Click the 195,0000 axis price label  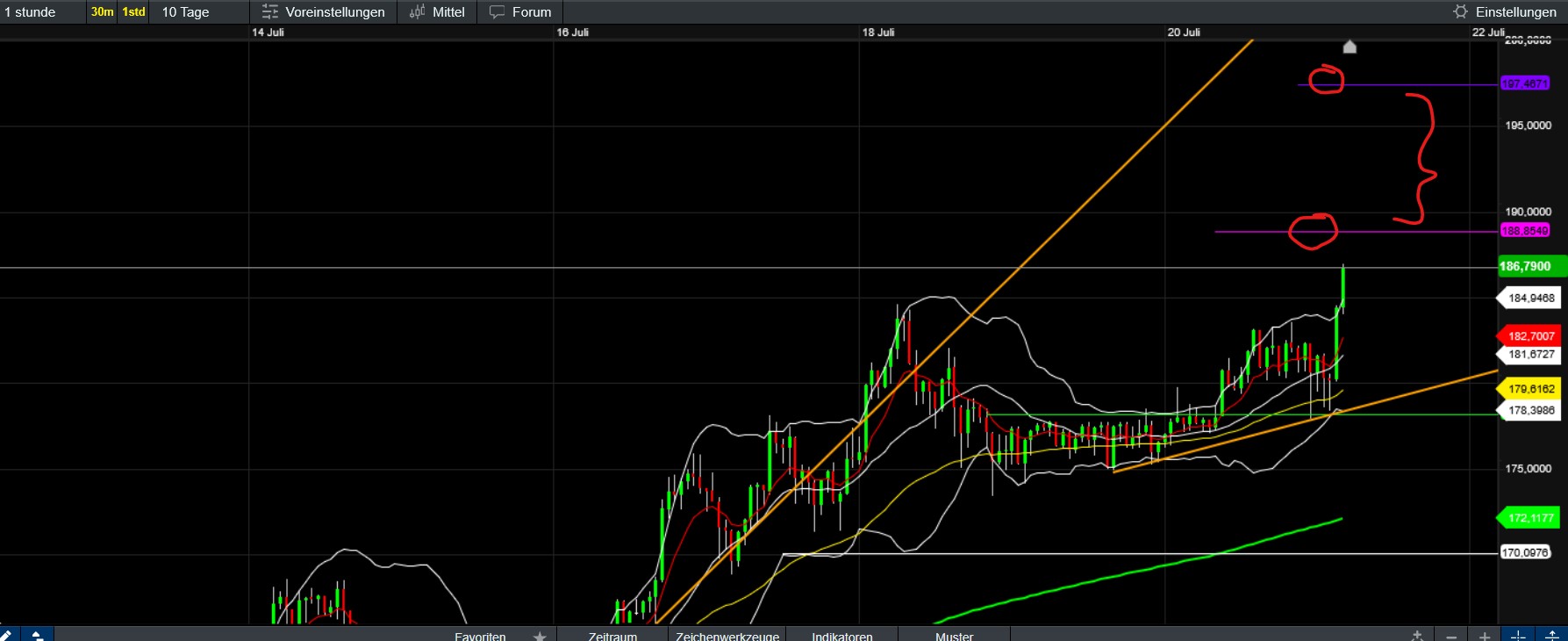pyautogui.click(x=1529, y=126)
